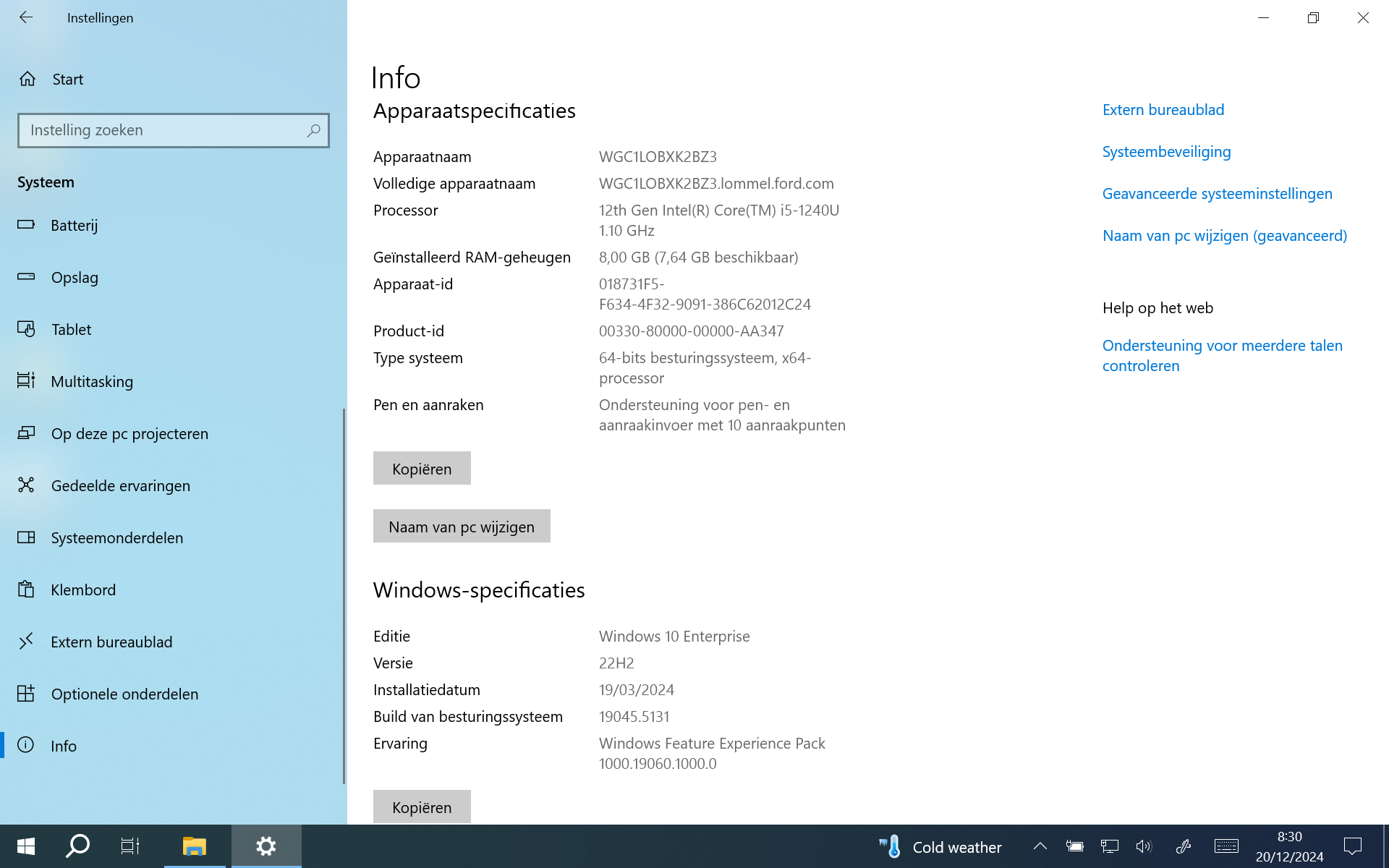Click Naam van pc wijzigen button
Screen dimensions: 1389x868
pos(462,526)
